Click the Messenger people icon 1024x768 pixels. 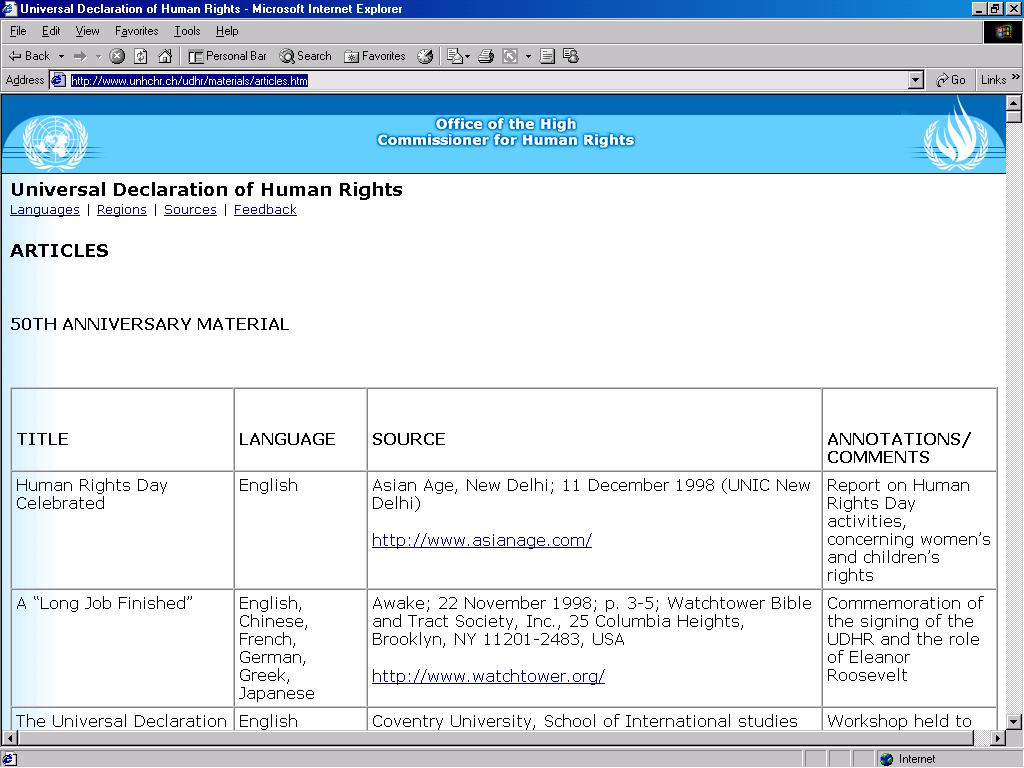571,56
